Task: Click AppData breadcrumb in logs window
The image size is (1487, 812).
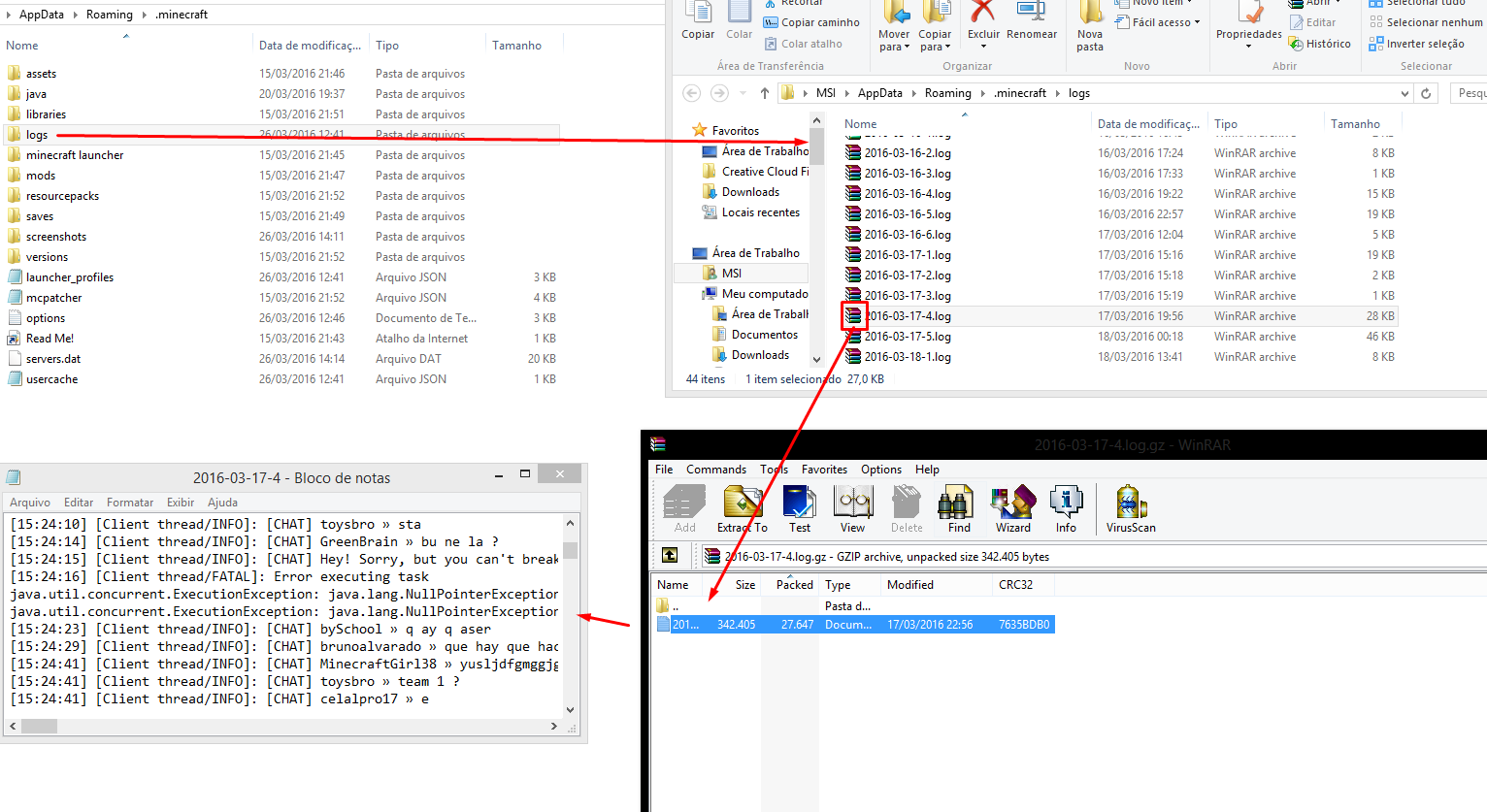Action: pyautogui.click(x=879, y=93)
